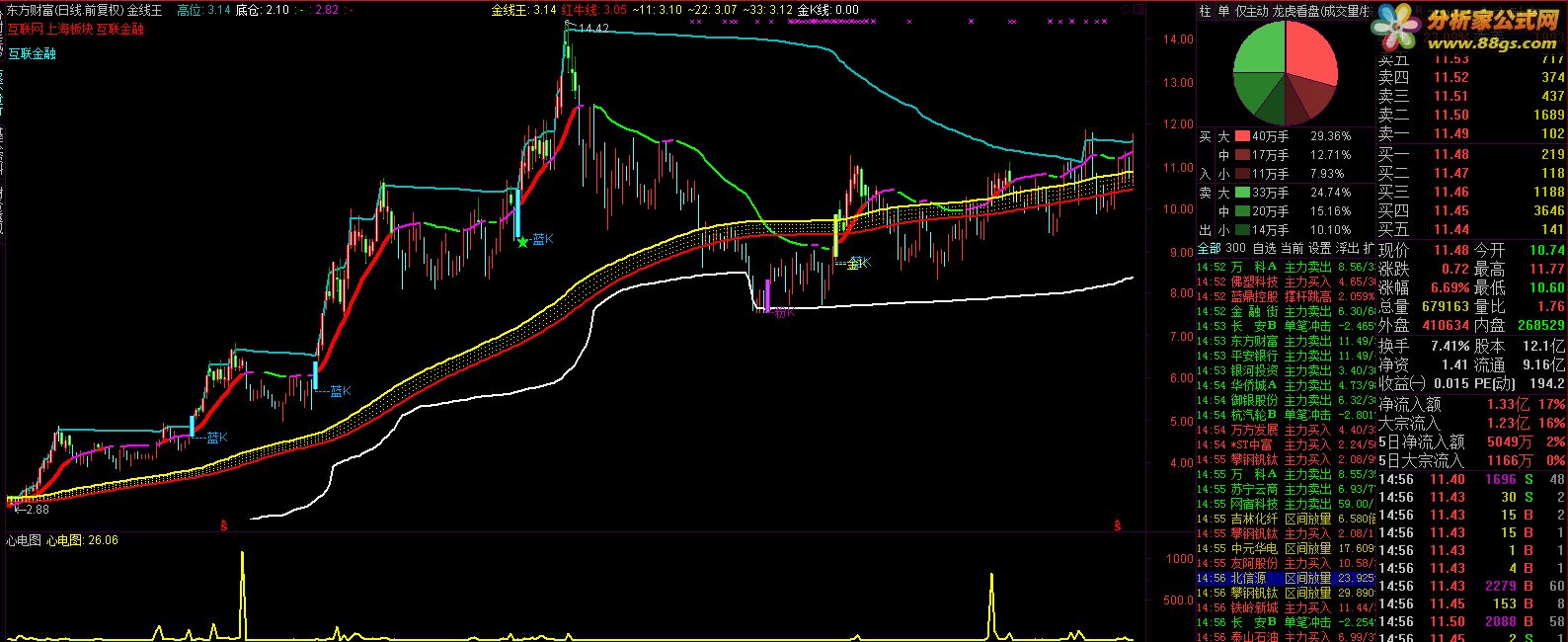Screen dimensions: 1568x642
Task: Select the 铁岭新城 row
Action: click(x=1285, y=607)
